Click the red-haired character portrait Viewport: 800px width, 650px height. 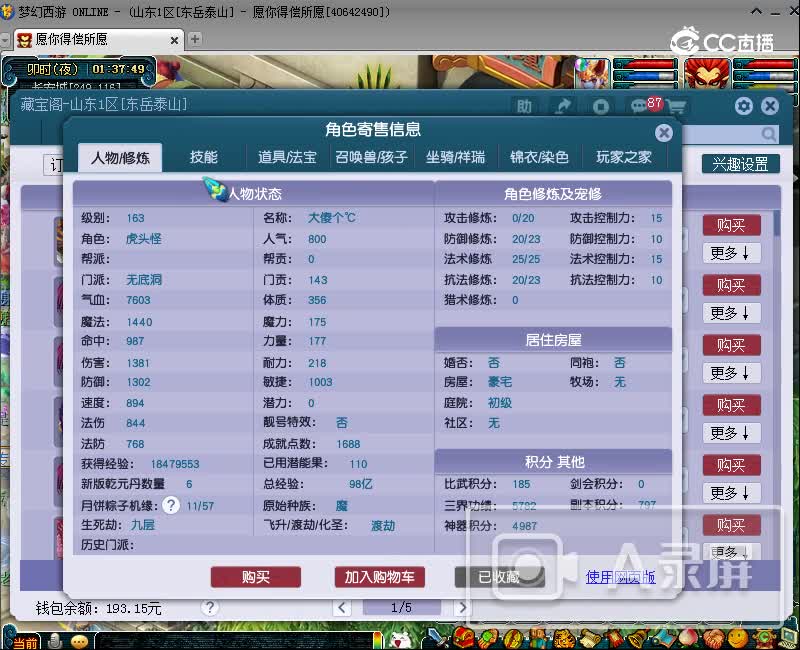(707, 73)
